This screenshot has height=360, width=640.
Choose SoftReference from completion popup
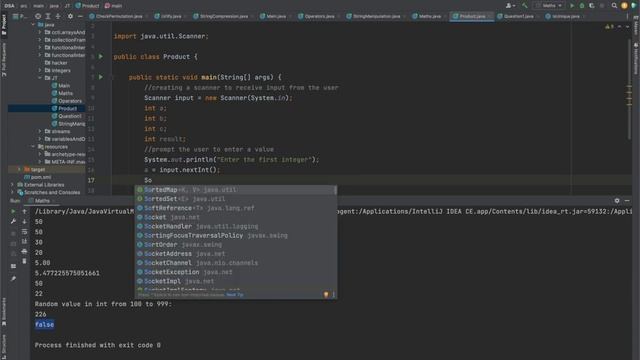click(235, 208)
